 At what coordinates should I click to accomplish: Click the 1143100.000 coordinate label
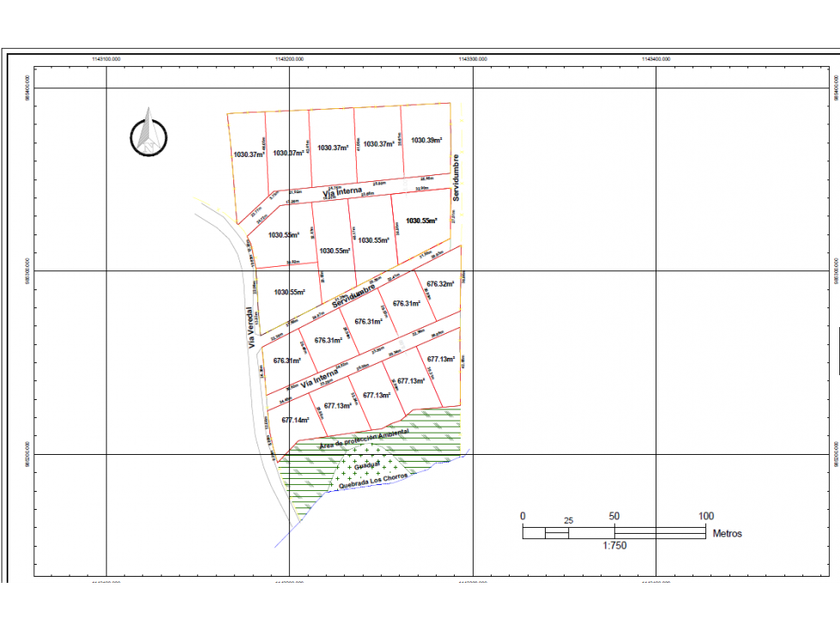coord(106,59)
